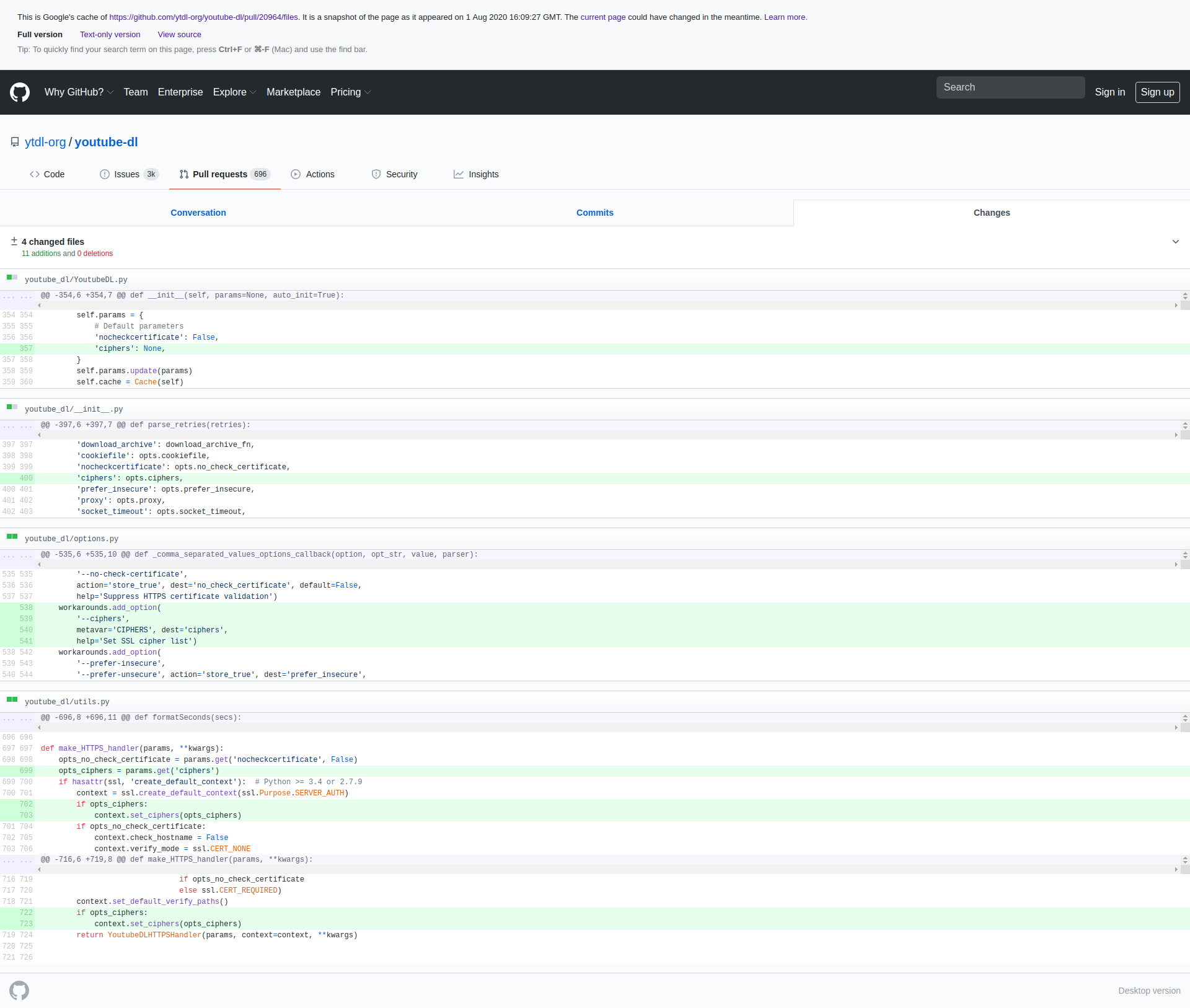This screenshot has height=1008, width=1190.
Task: Open the Issues tab
Action: point(129,174)
